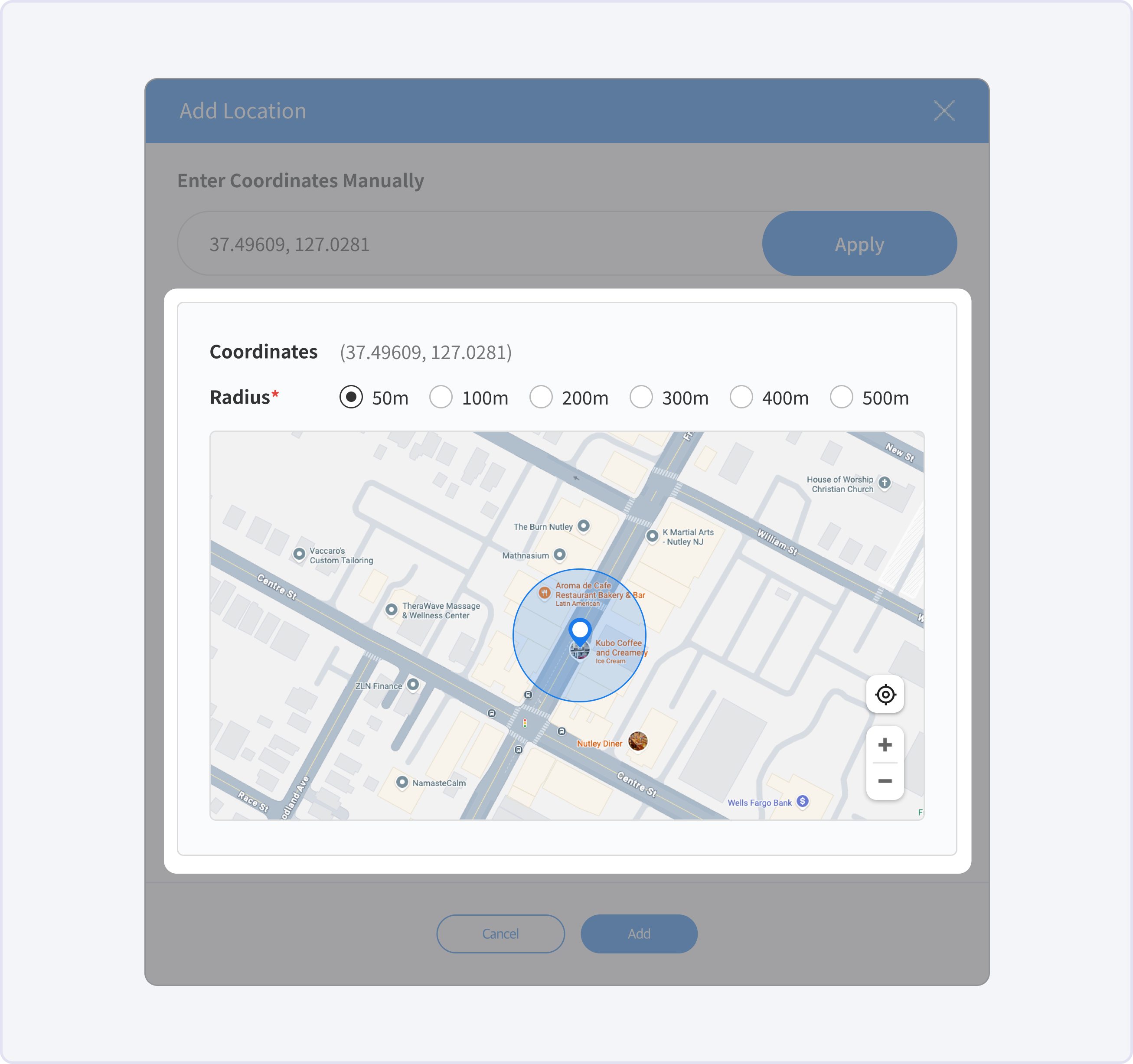This screenshot has height=1064, width=1133.
Task: Click The Burn Nutley map marker
Action: tap(583, 525)
